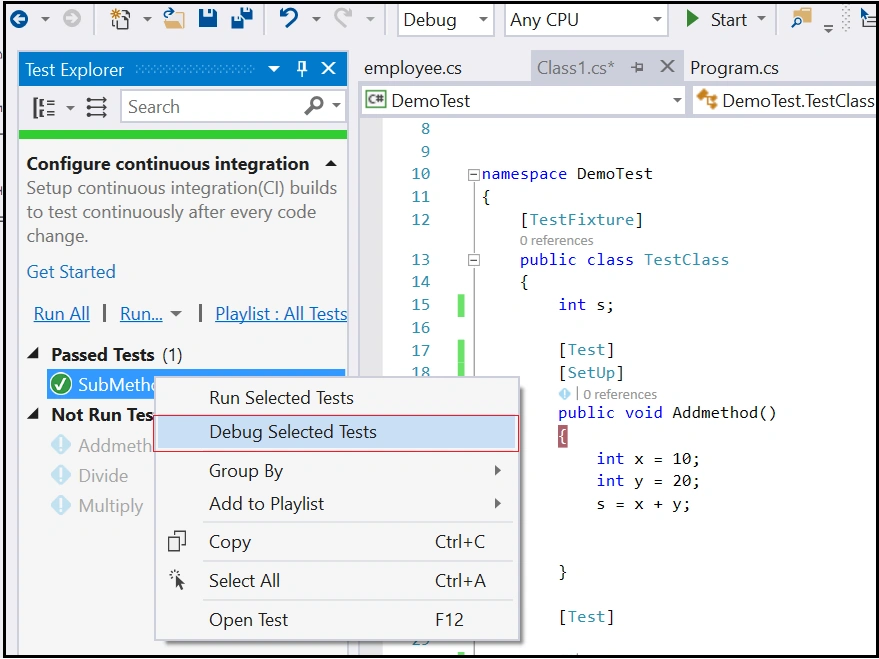Click inside the Test Explorer Search box
This screenshot has height=659, width=879.
213,106
